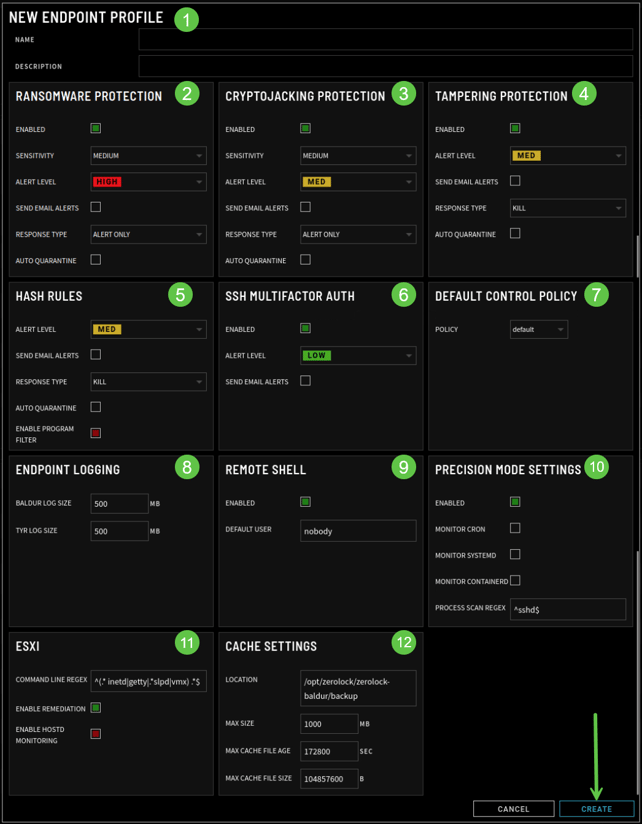642x824 pixels.
Task: Check Hash Rules Send Email Alerts box
Action: tap(96, 355)
